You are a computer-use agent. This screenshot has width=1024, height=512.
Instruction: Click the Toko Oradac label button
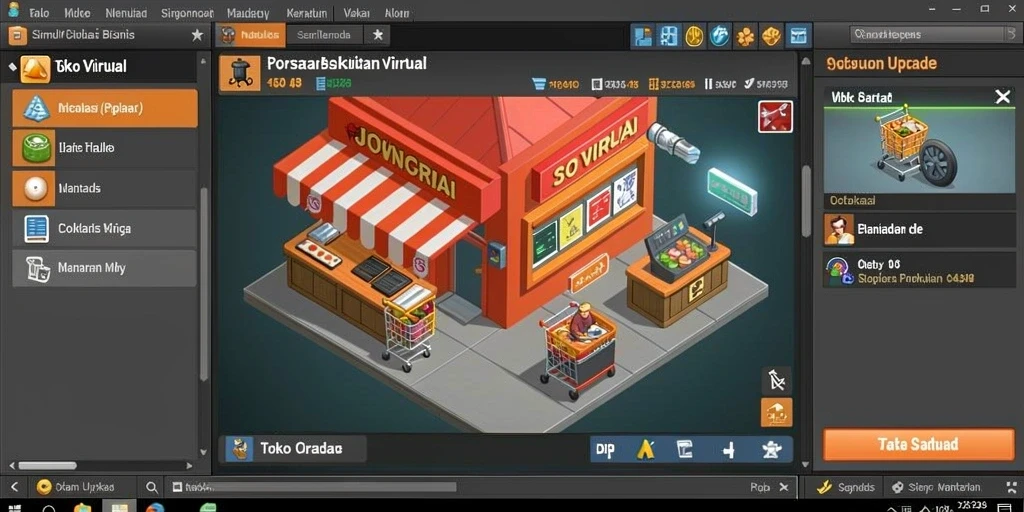(x=296, y=449)
